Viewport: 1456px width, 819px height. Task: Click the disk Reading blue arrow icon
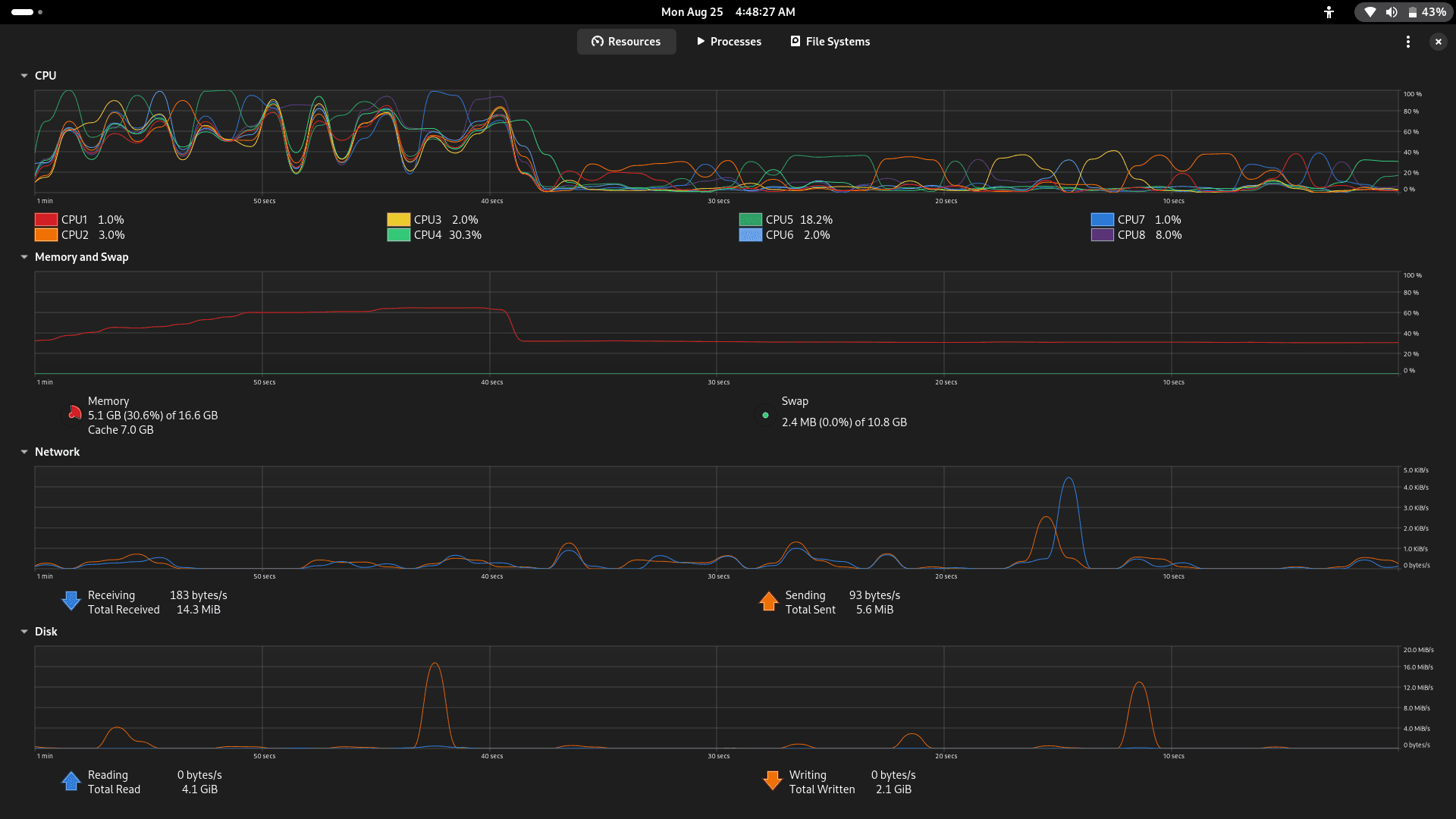pyautogui.click(x=71, y=781)
